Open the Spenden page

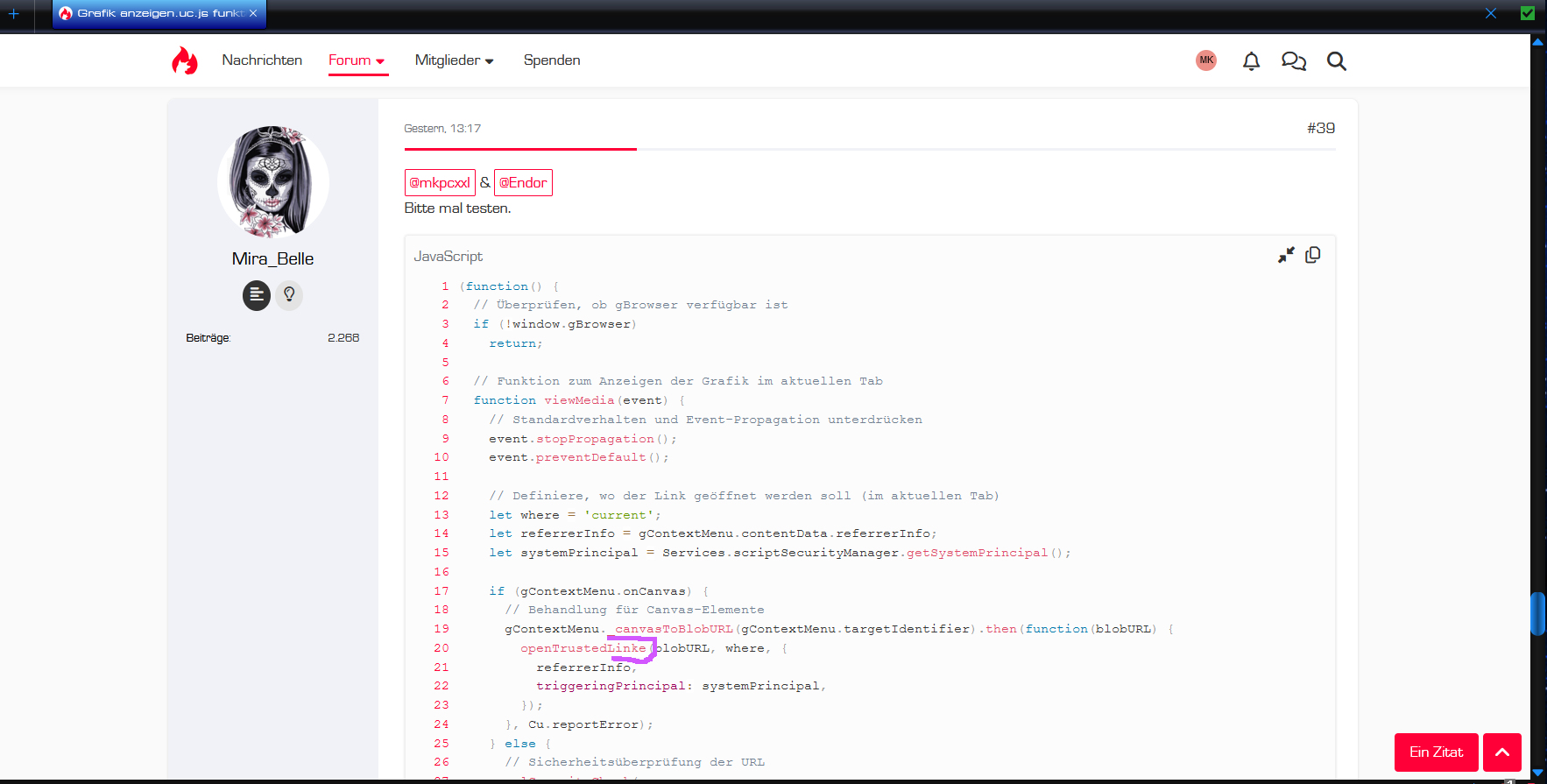(x=552, y=60)
